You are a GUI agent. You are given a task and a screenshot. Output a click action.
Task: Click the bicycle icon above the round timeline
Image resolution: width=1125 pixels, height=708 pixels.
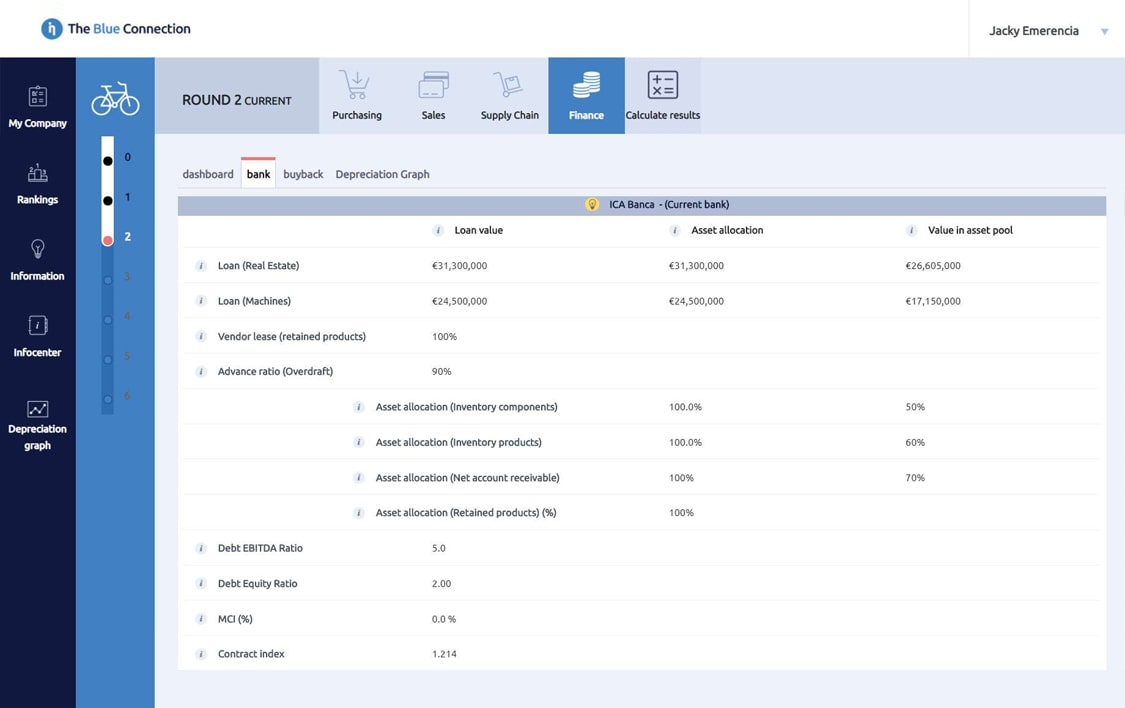click(116, 99)
